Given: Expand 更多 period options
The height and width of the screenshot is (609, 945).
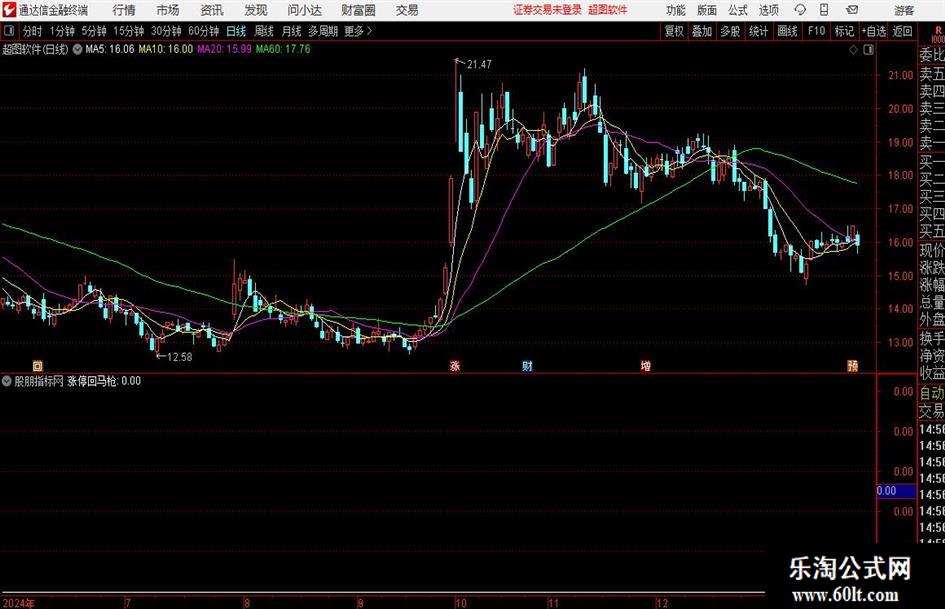Looking at the screenshot, I should pyautogui.click(x=359, y=31).
